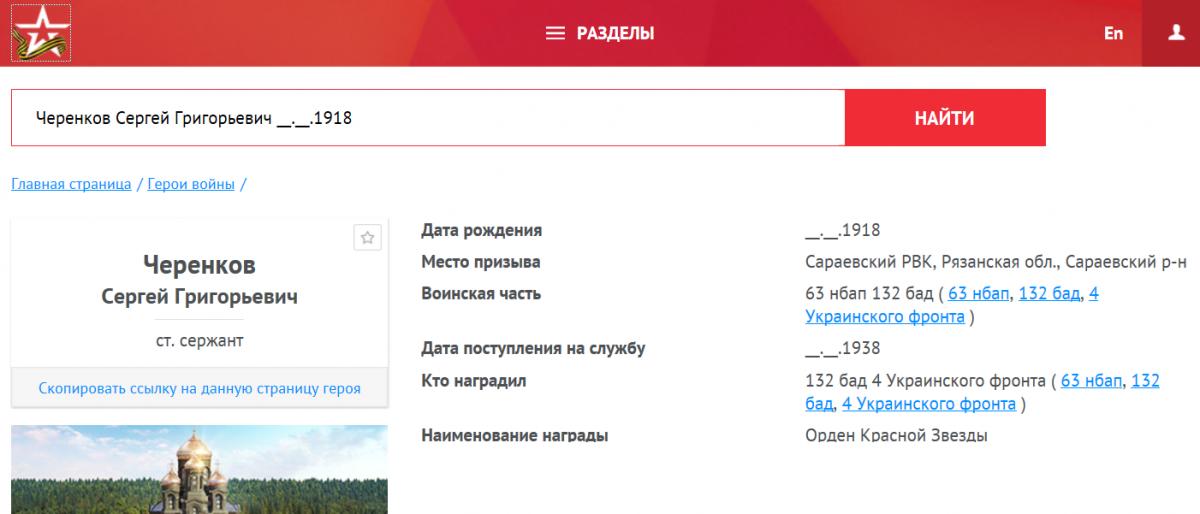Switch the site language to En
This screenshot has width=1200, height=514.
[1113, 33]
